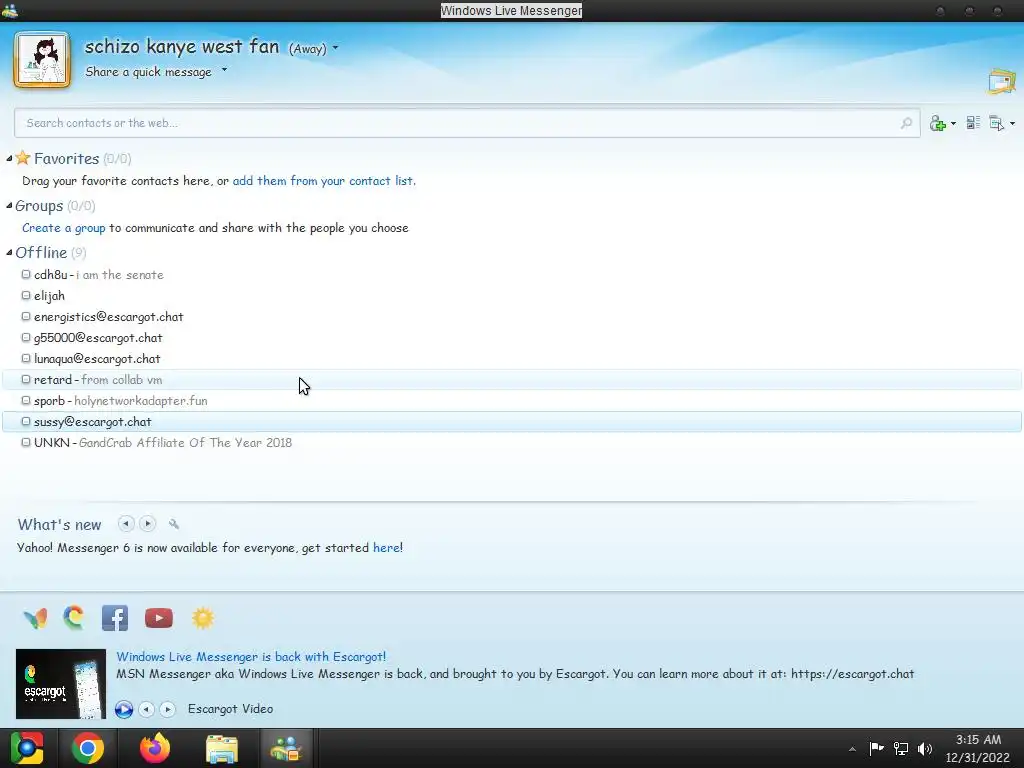Open the status dropdown next to (Away)
This screenshot has height=768, width=1024.
coord(336,48)
